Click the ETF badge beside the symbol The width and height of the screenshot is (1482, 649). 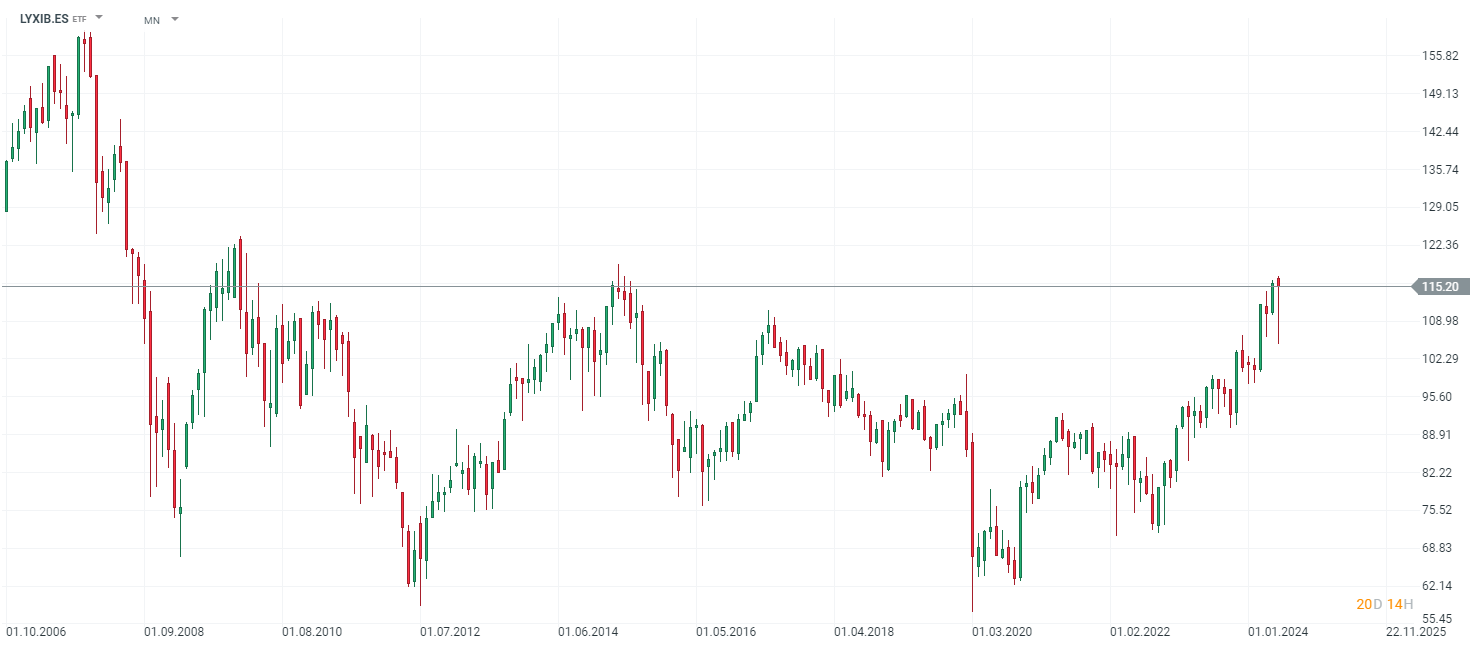pyautogui.click(x=80, y=19)
